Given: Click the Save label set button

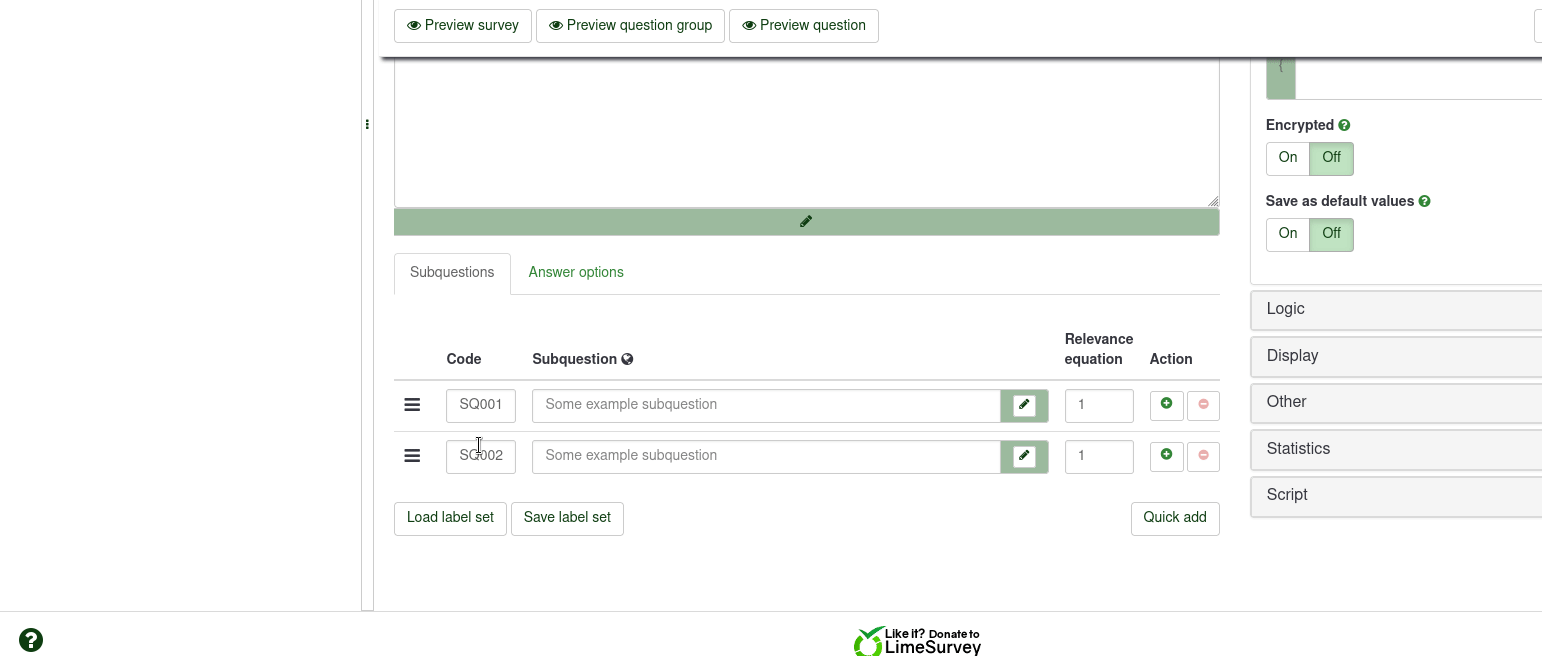Looking at the screenshot, I should 567,518.
